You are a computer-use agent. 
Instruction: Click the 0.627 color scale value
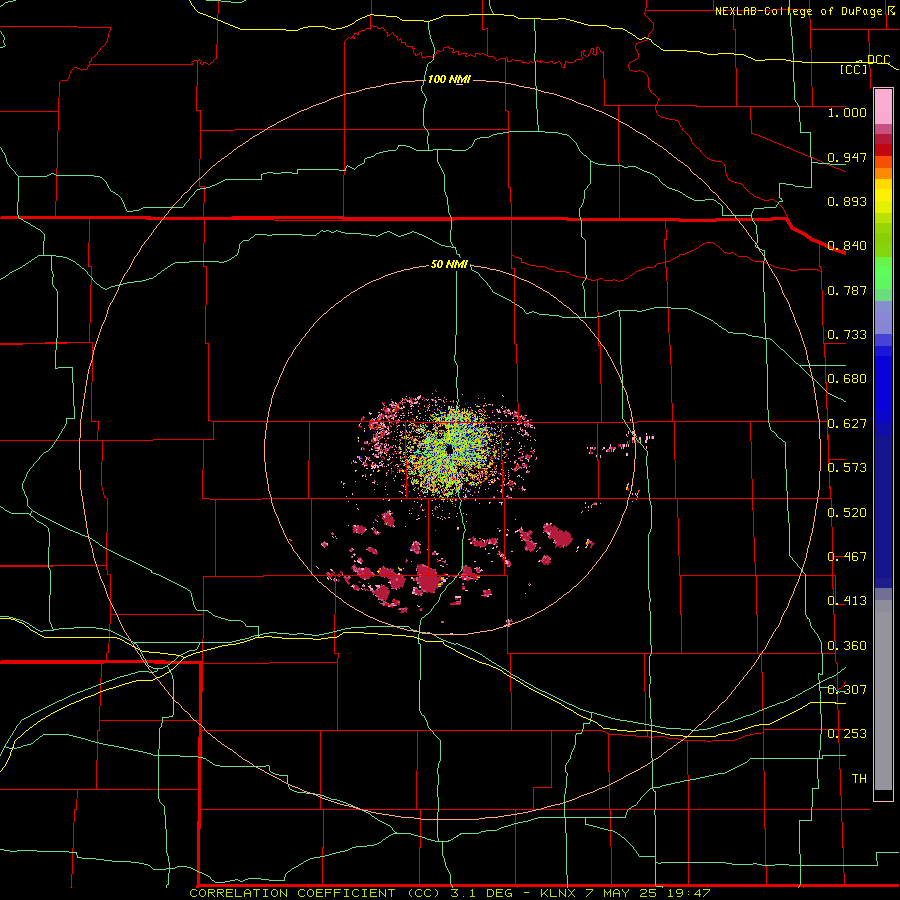pyautogui.click(x=847, y=424)
